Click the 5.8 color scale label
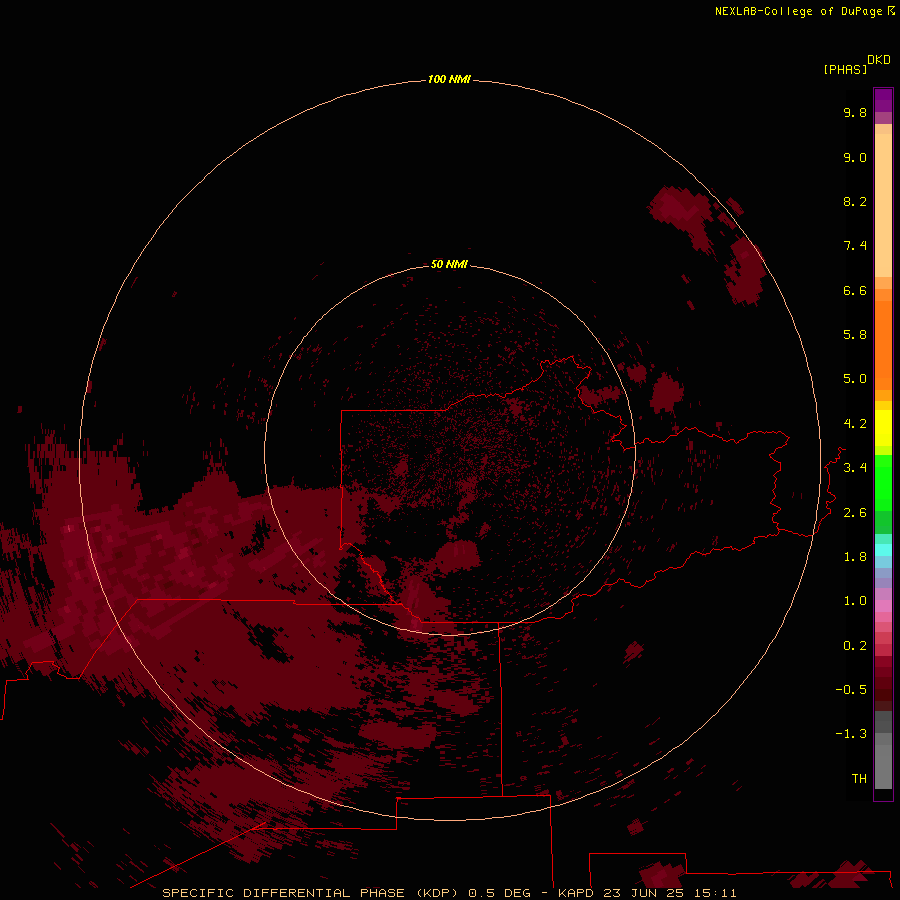This screenshot has width=900, height=900. (x=855, y=335)
